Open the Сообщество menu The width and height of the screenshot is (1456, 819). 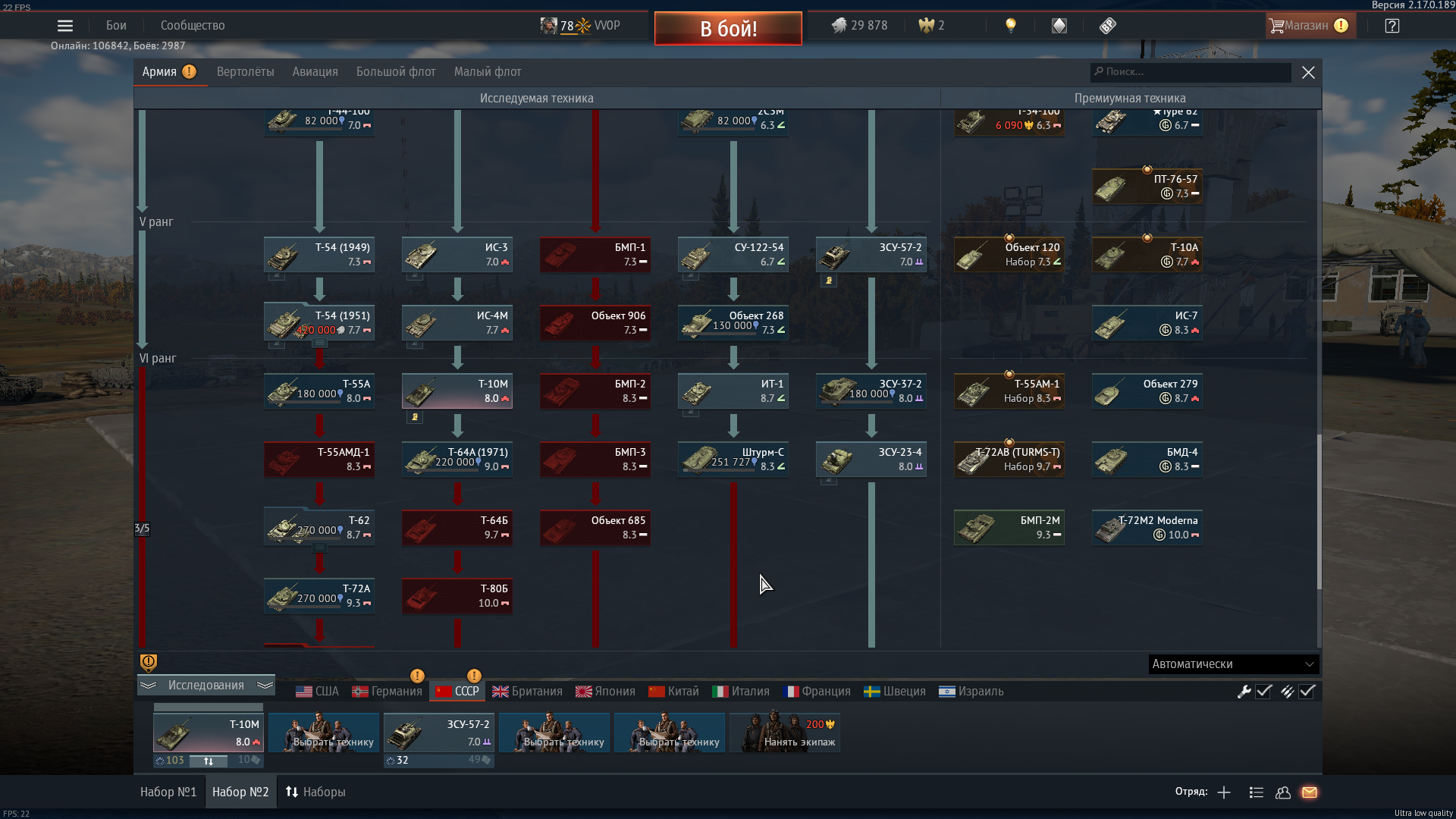coord(193,26)
